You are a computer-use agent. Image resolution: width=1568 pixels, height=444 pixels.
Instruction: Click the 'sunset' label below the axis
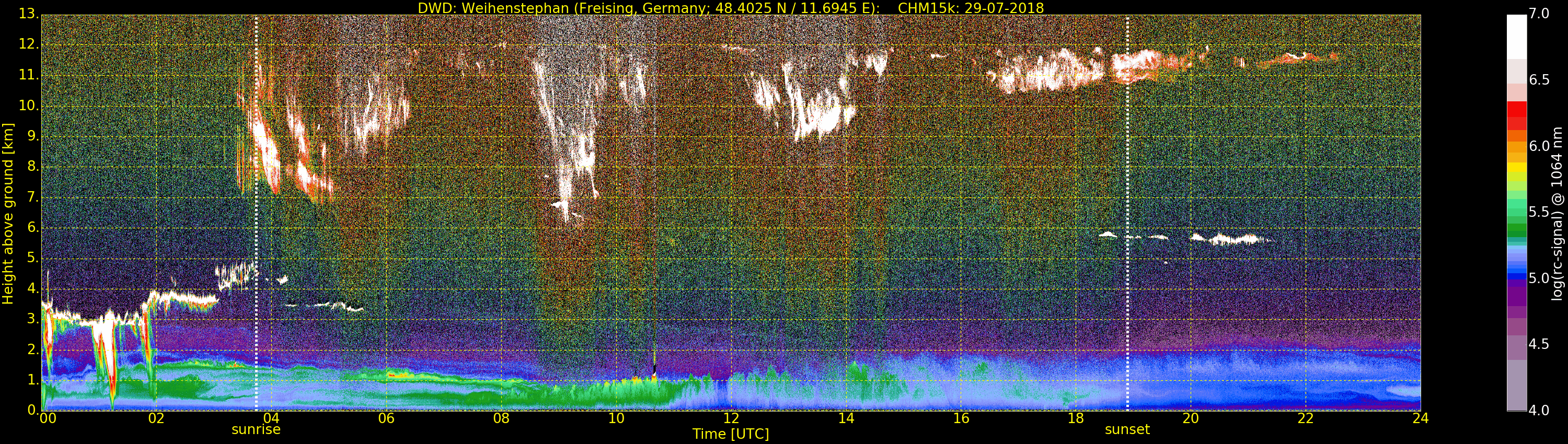[x=1127, y=429]
